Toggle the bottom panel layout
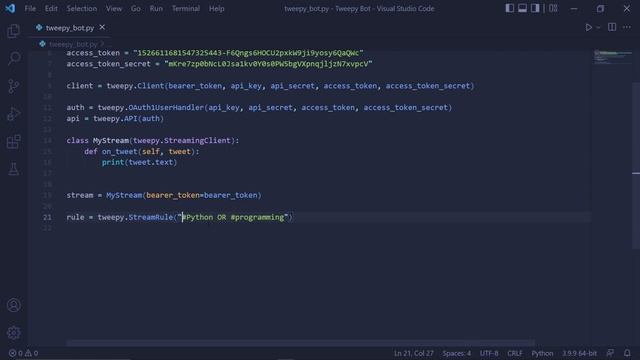 tap(522, 8)
